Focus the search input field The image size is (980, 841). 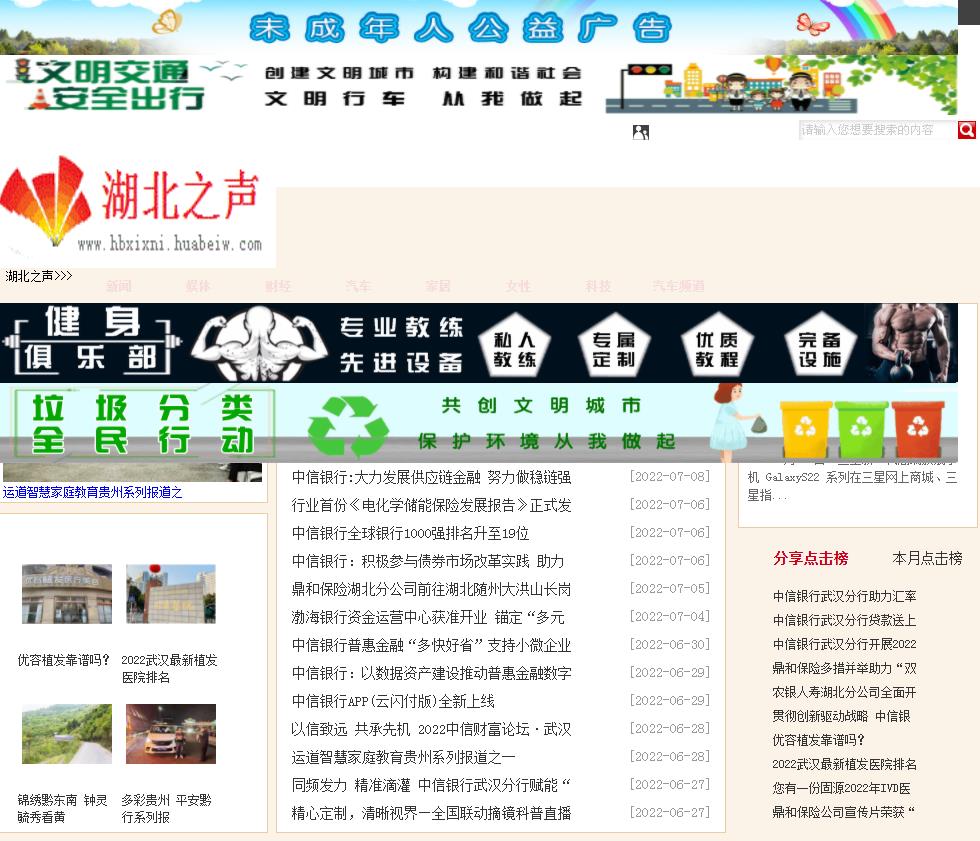[x=878, y=130]
